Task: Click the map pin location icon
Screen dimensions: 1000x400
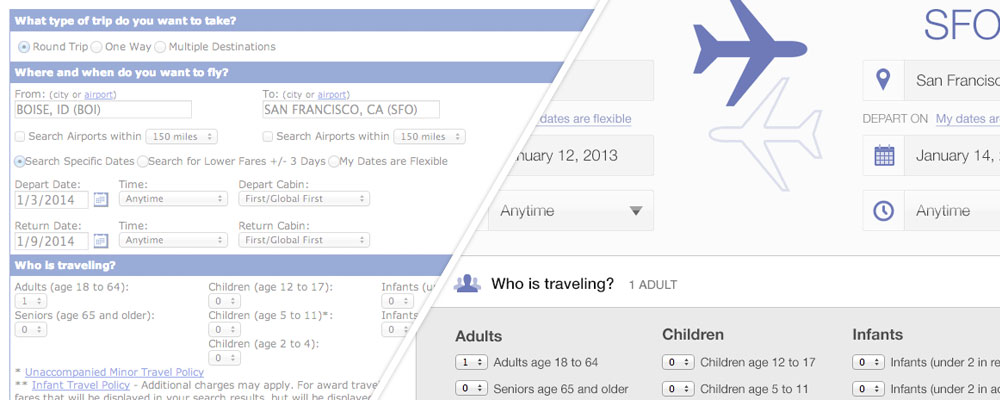Action: pyautogui.click(x=883, y=79)
